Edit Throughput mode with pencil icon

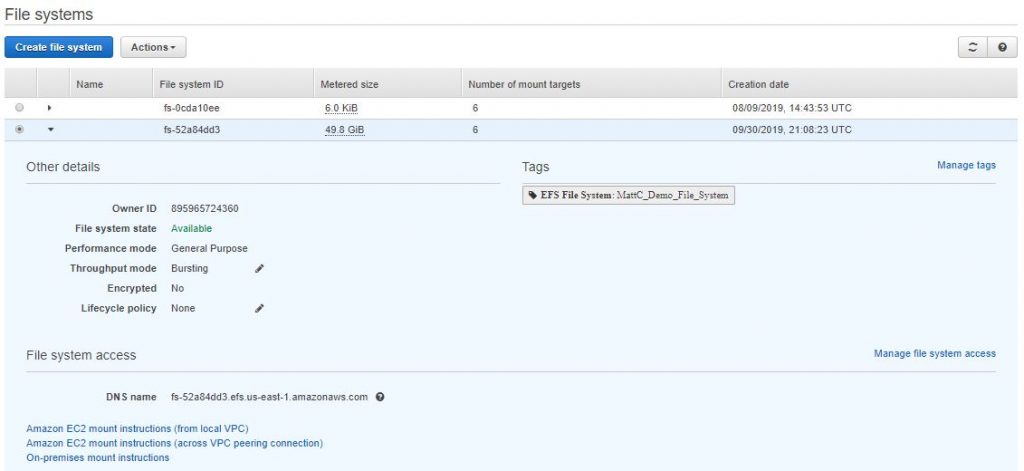click(259, 268)
